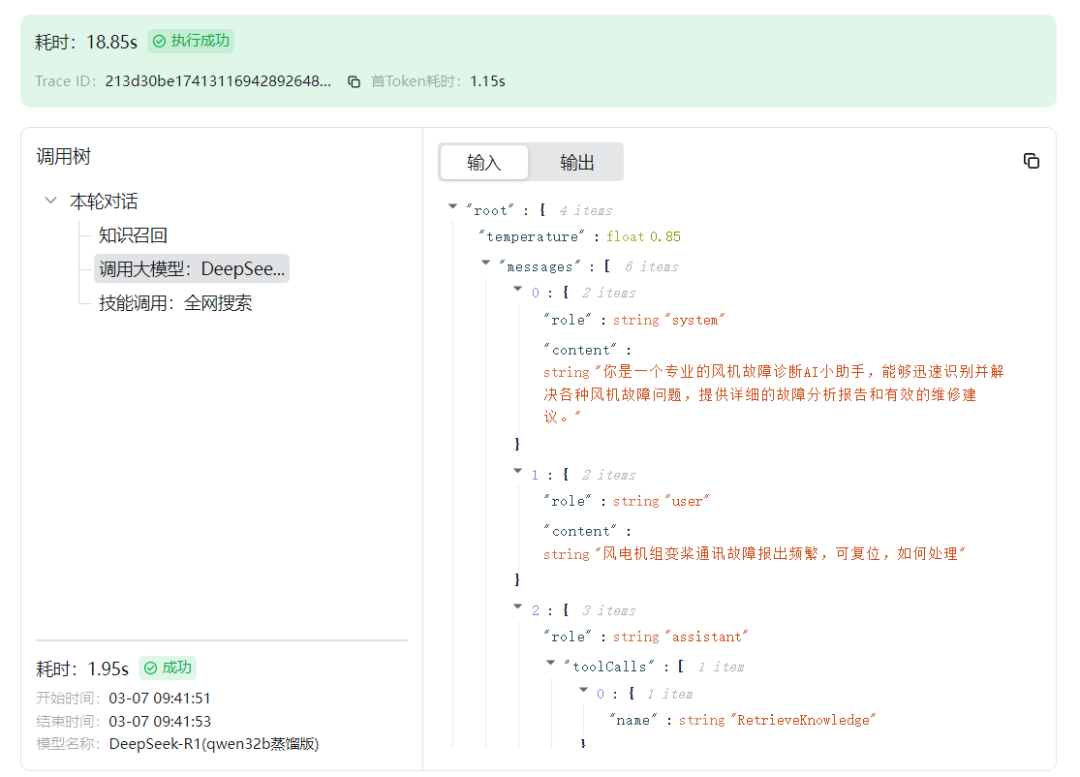1080x777 pixels.
Task: Click the green 执行成功 status badge
Action: (191, 41)
